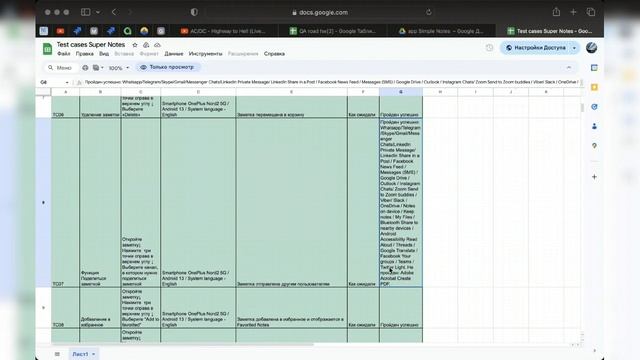Image resolution: width=640 pixels, height=360 pixels.
Task: Switch to AC/DC Highway to Hell tab
Action: tap(223, 31)
